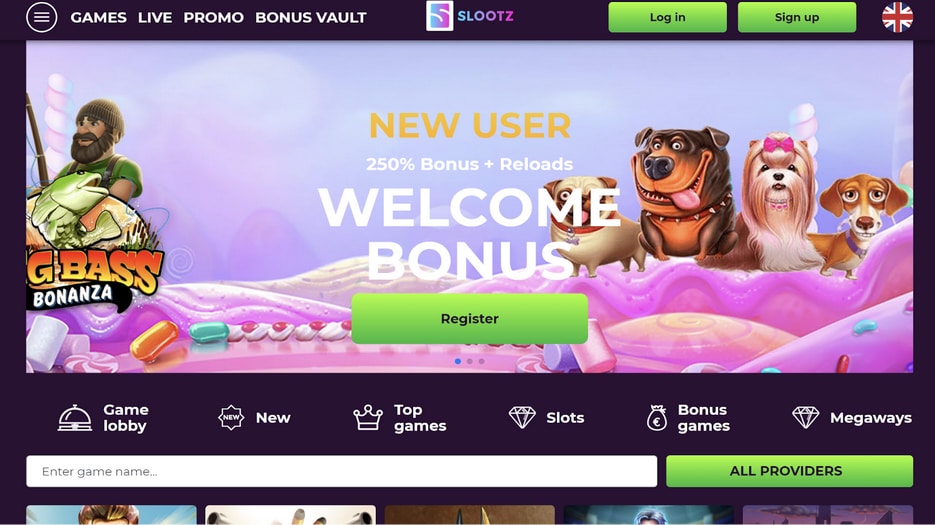Focus the Enter game name search field
The image size is (935, 525).
[x=342, y=471]
